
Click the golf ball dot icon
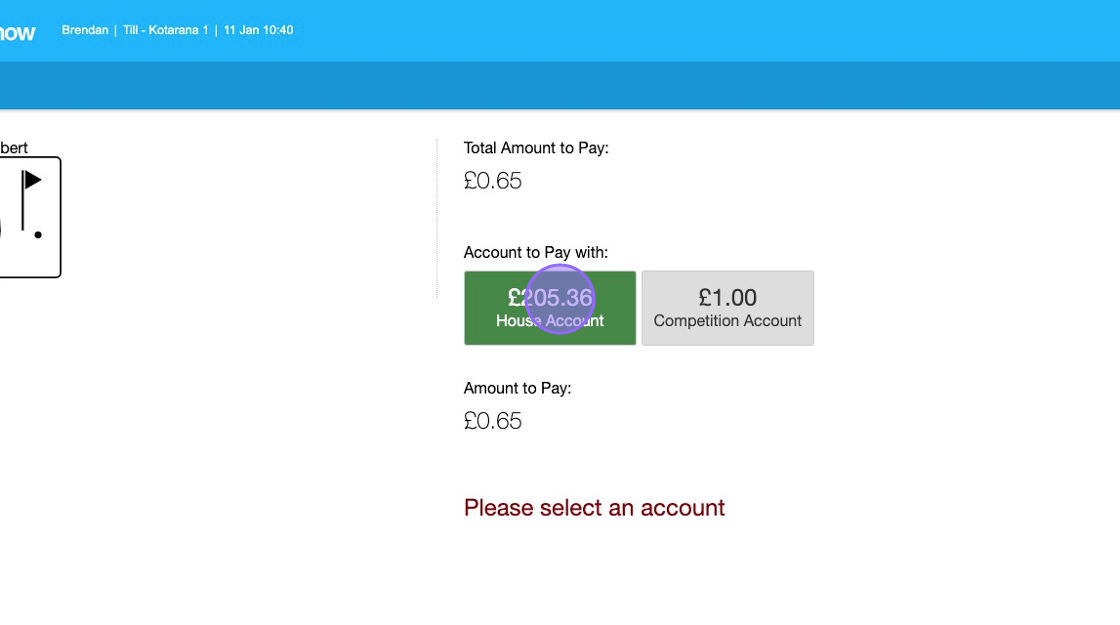click(38, 235)
